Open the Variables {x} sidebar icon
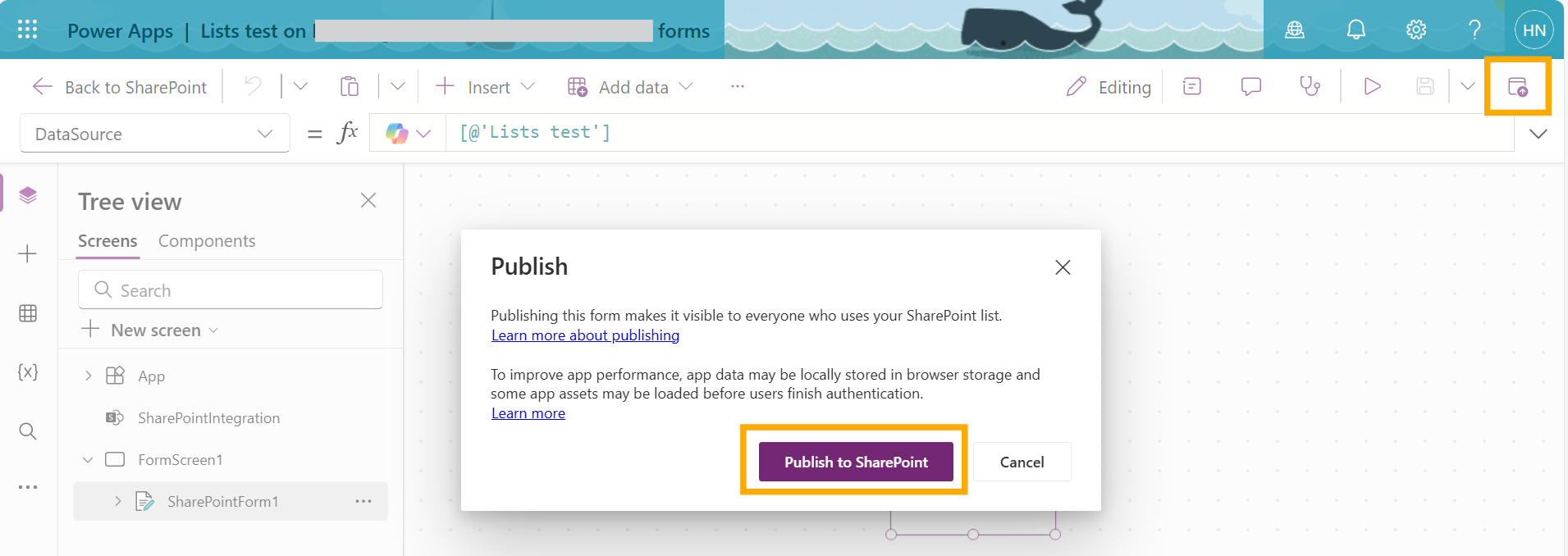 [x=28, y=372]
